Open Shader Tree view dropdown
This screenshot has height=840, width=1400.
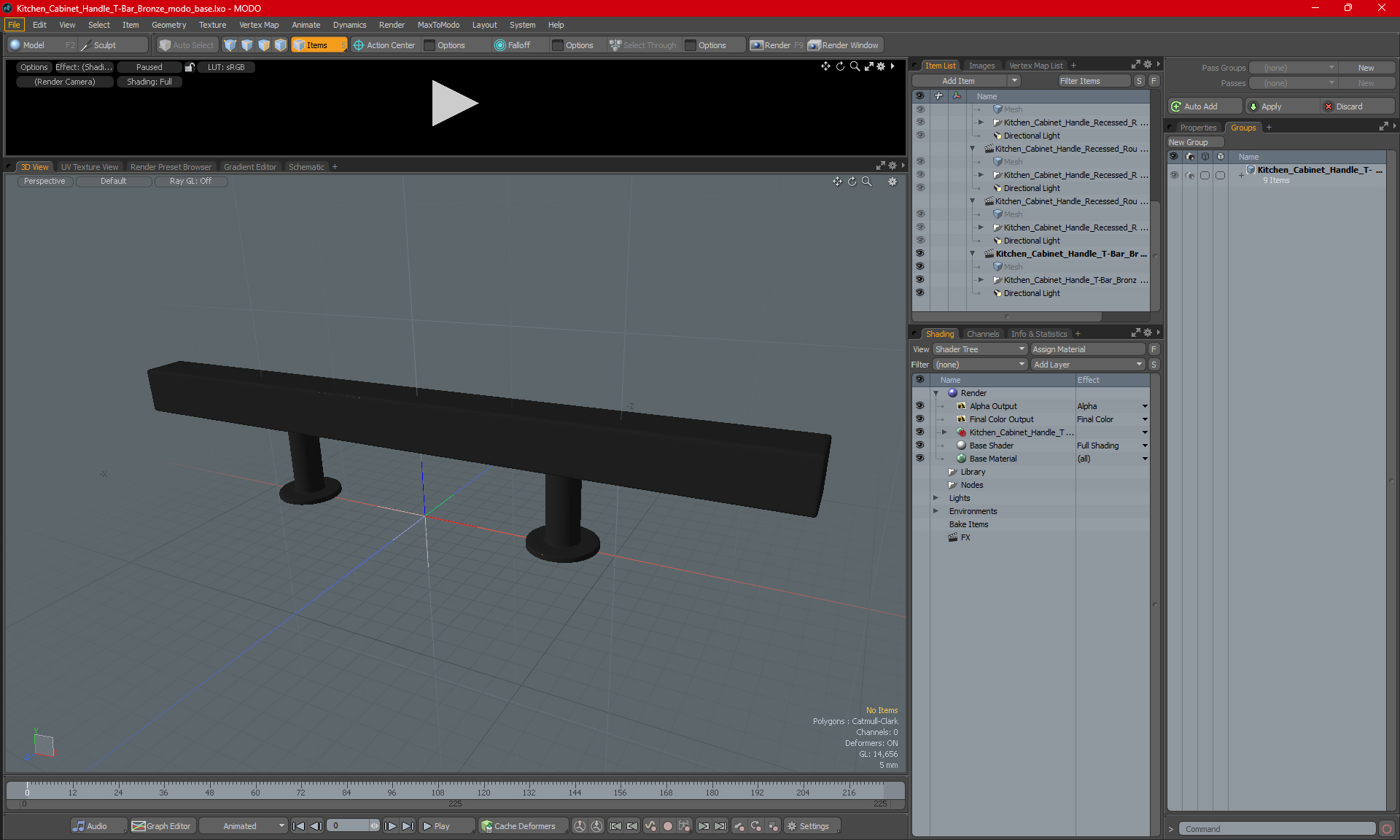(980, 349)
